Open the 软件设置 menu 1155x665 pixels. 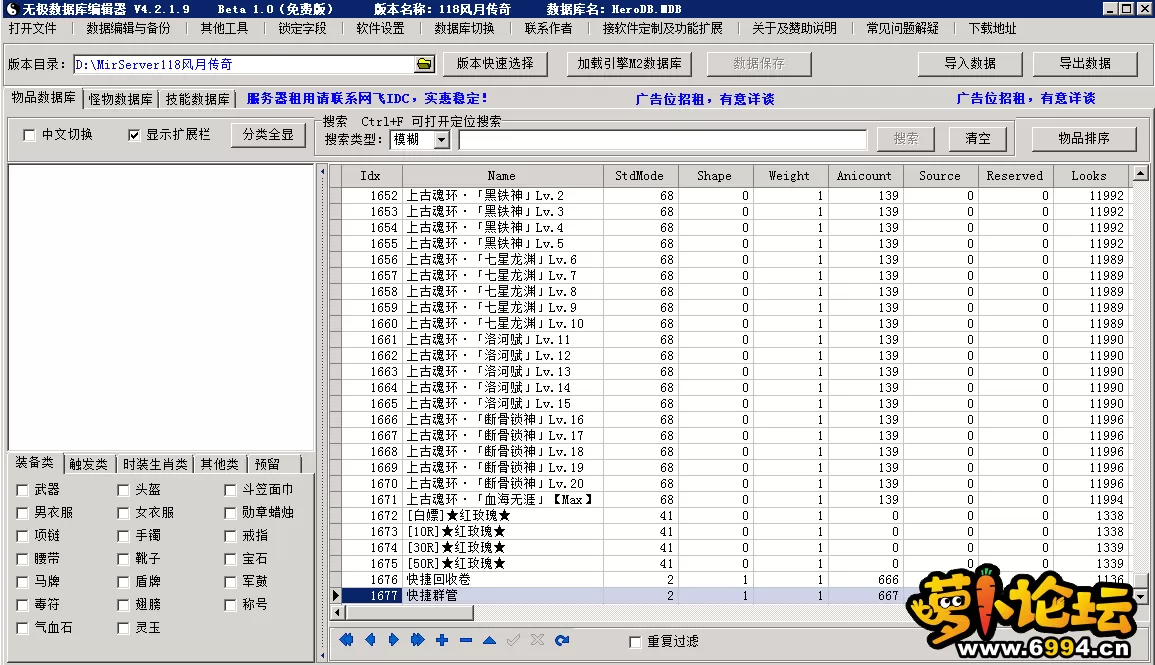click(x=380, y=29)
